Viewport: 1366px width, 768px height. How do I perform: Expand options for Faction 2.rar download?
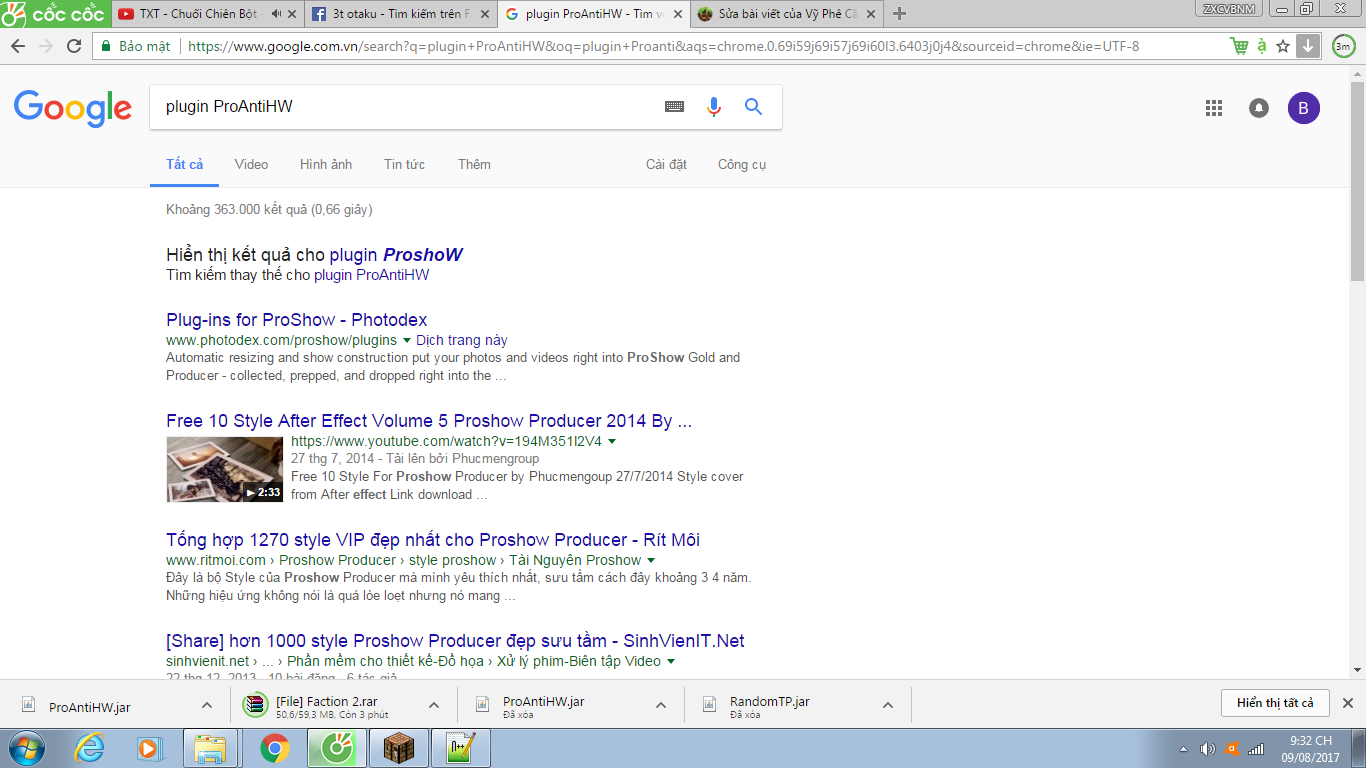tap(434, 705)
